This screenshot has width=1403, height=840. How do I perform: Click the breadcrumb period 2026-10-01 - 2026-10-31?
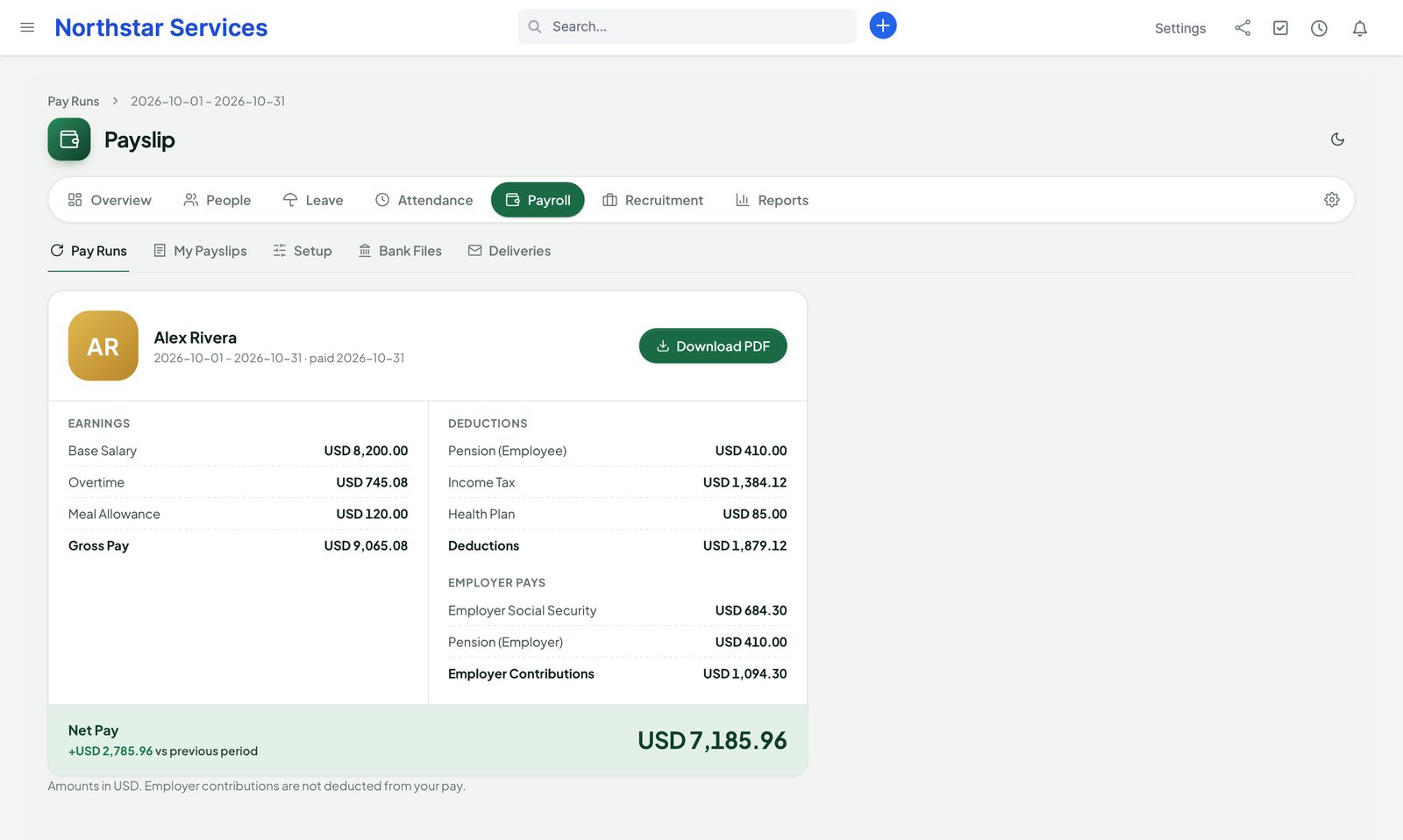click(208, 101)
